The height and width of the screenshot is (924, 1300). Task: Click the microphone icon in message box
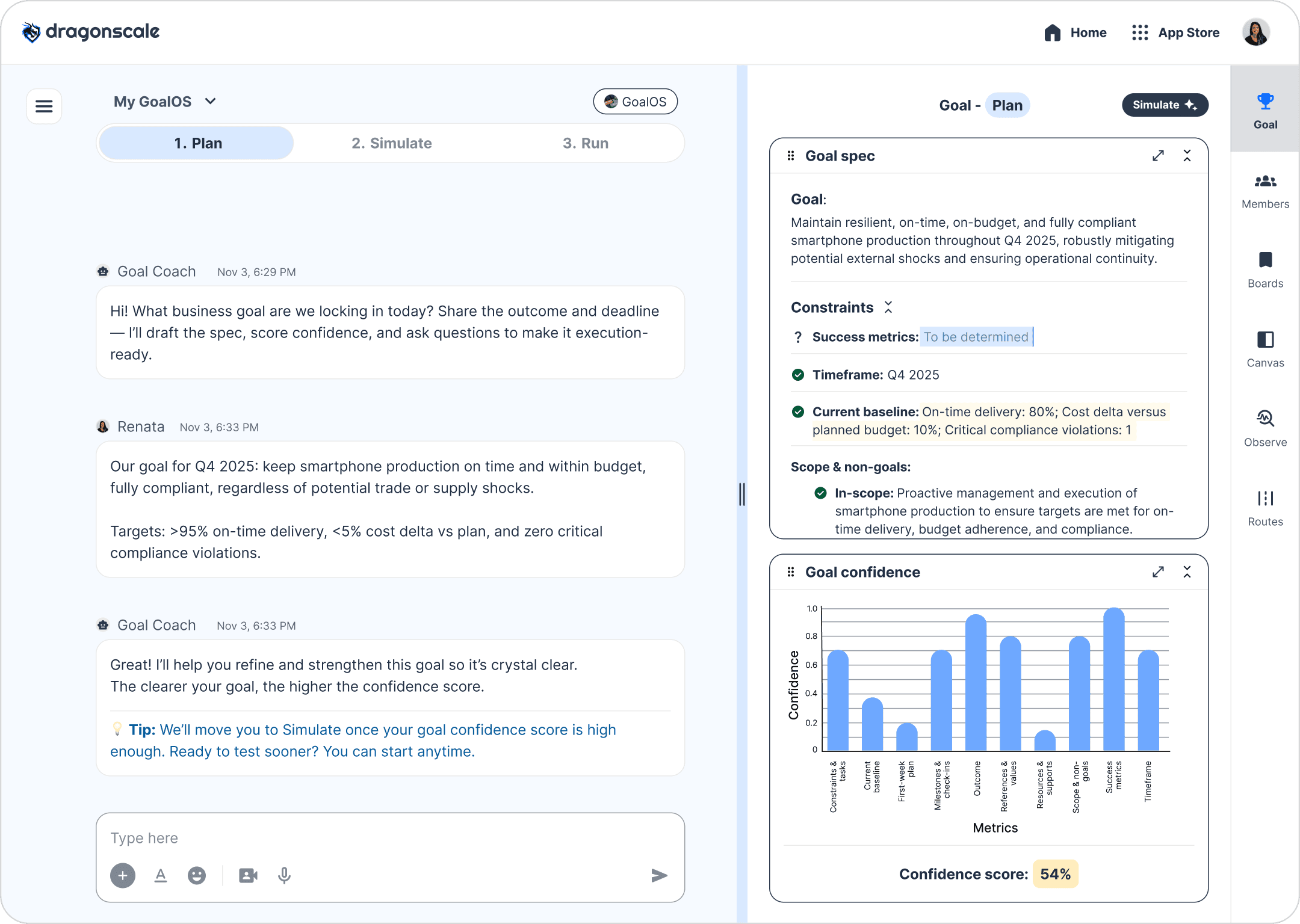coord(285,875)
